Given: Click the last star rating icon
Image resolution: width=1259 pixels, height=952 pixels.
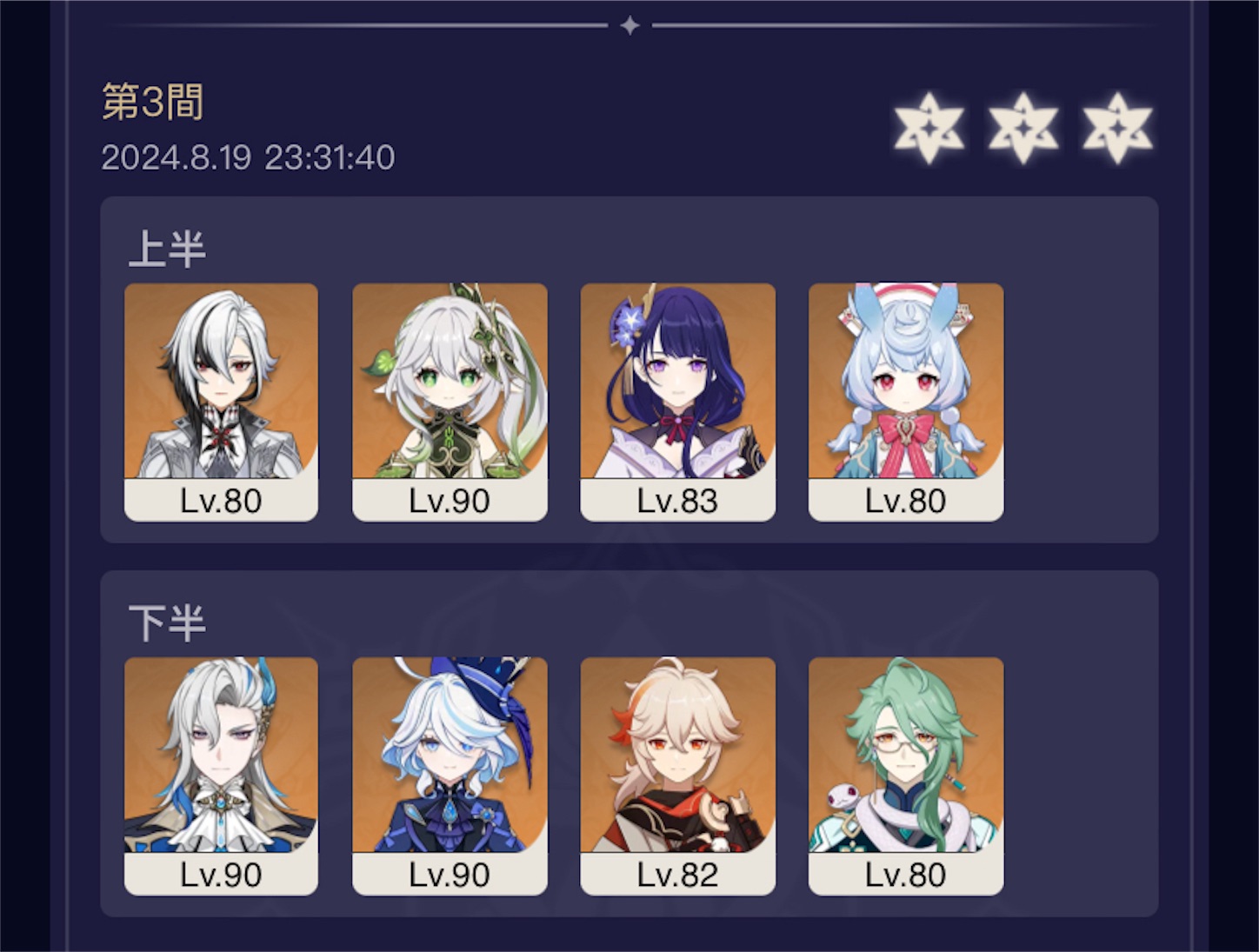Looking at the screenshot, I should coord(1117,129).
